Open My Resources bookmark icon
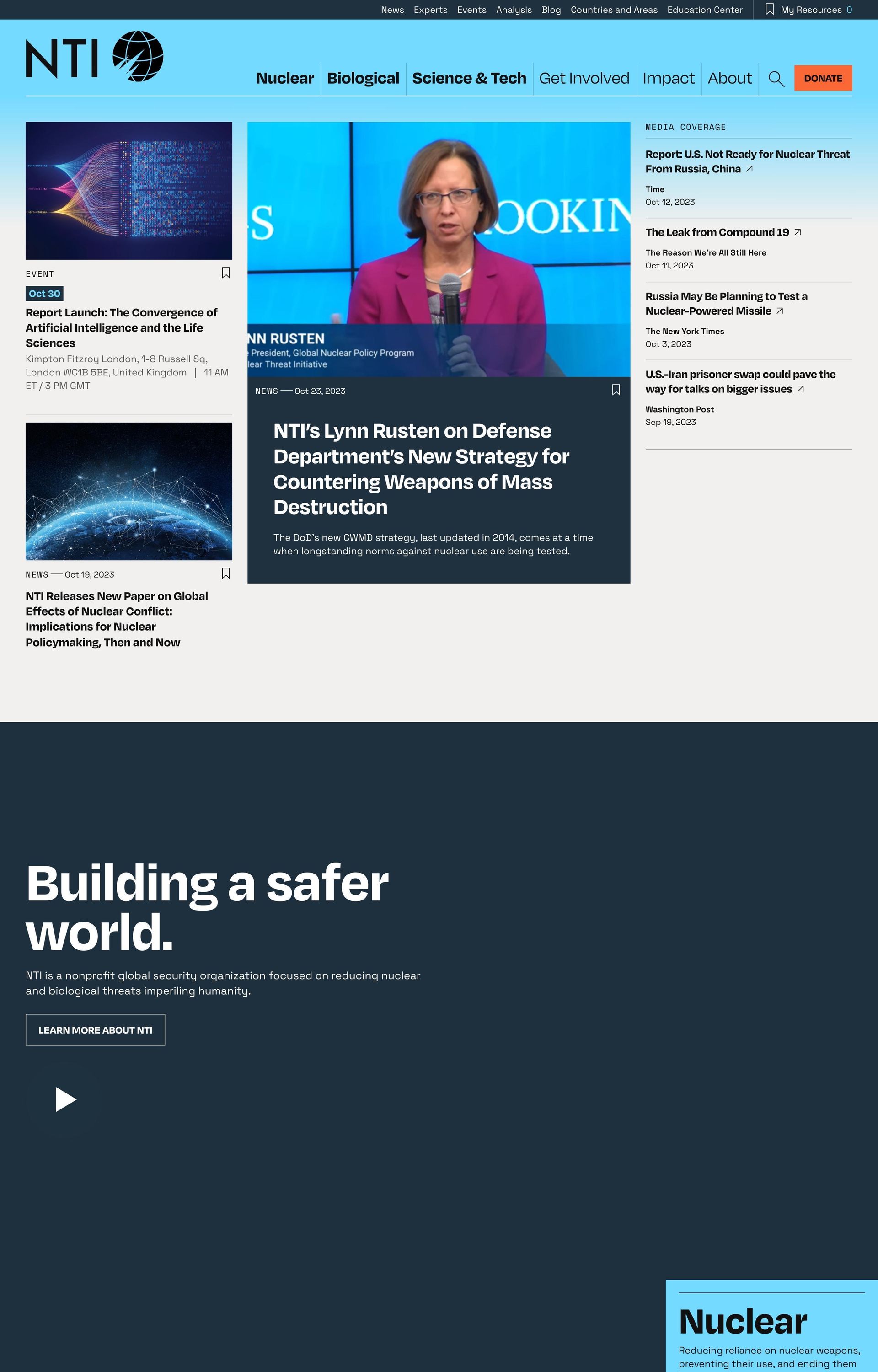878x1372 pixels. pos(769,10)
